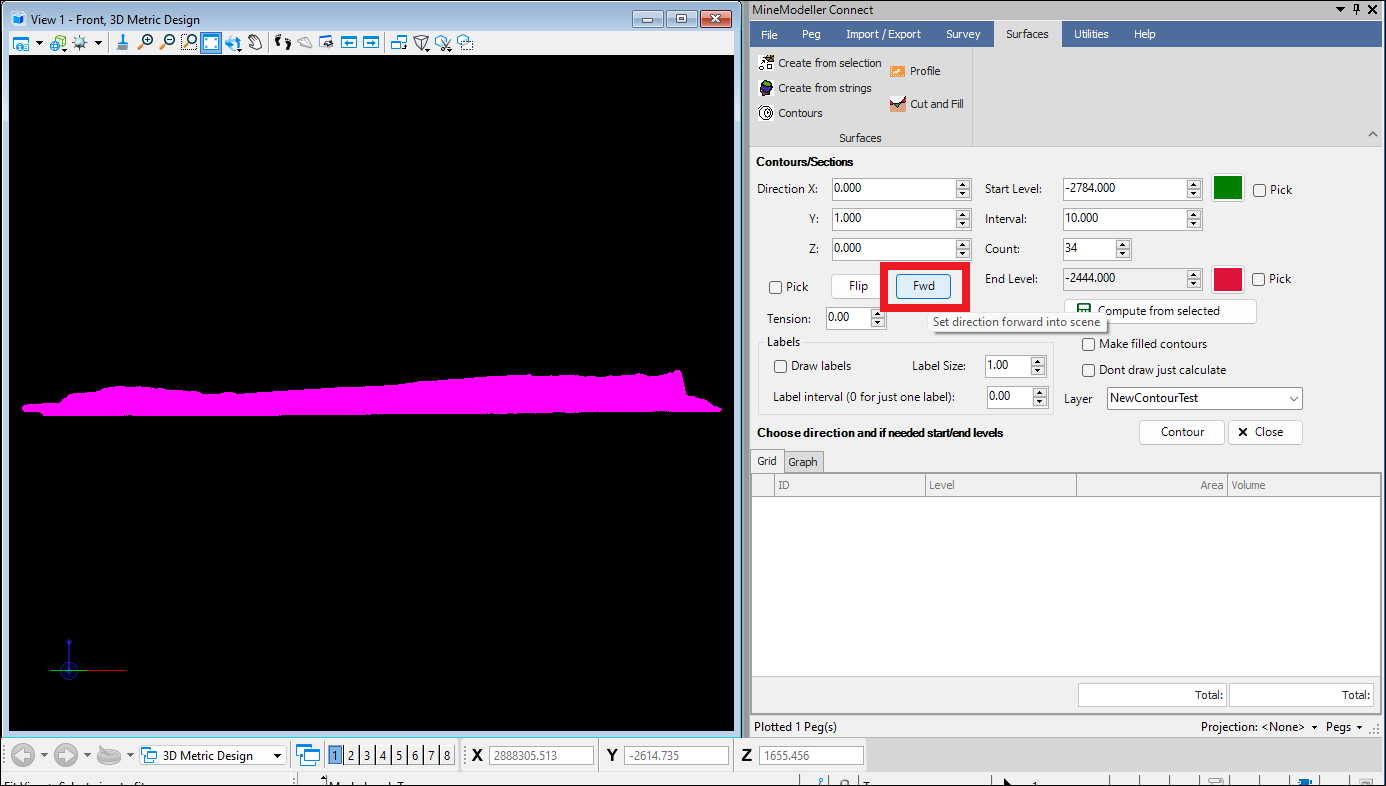The image size is (1386, 786).
Task: Adjust the lighting sun icon on toolbar
Action: click(x=79, y=42)
